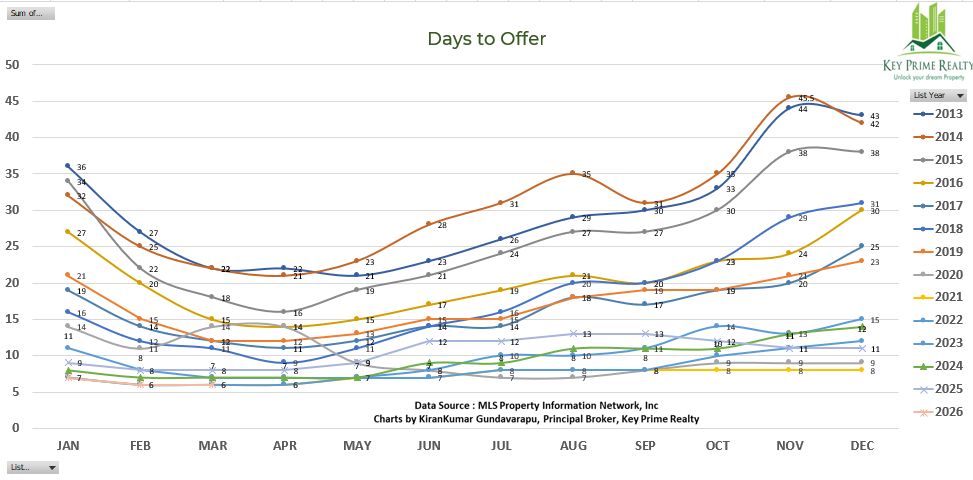Viewport: 973px width, 480px height.
Task: Click the 50 value axis label
Action: (13, 64)
